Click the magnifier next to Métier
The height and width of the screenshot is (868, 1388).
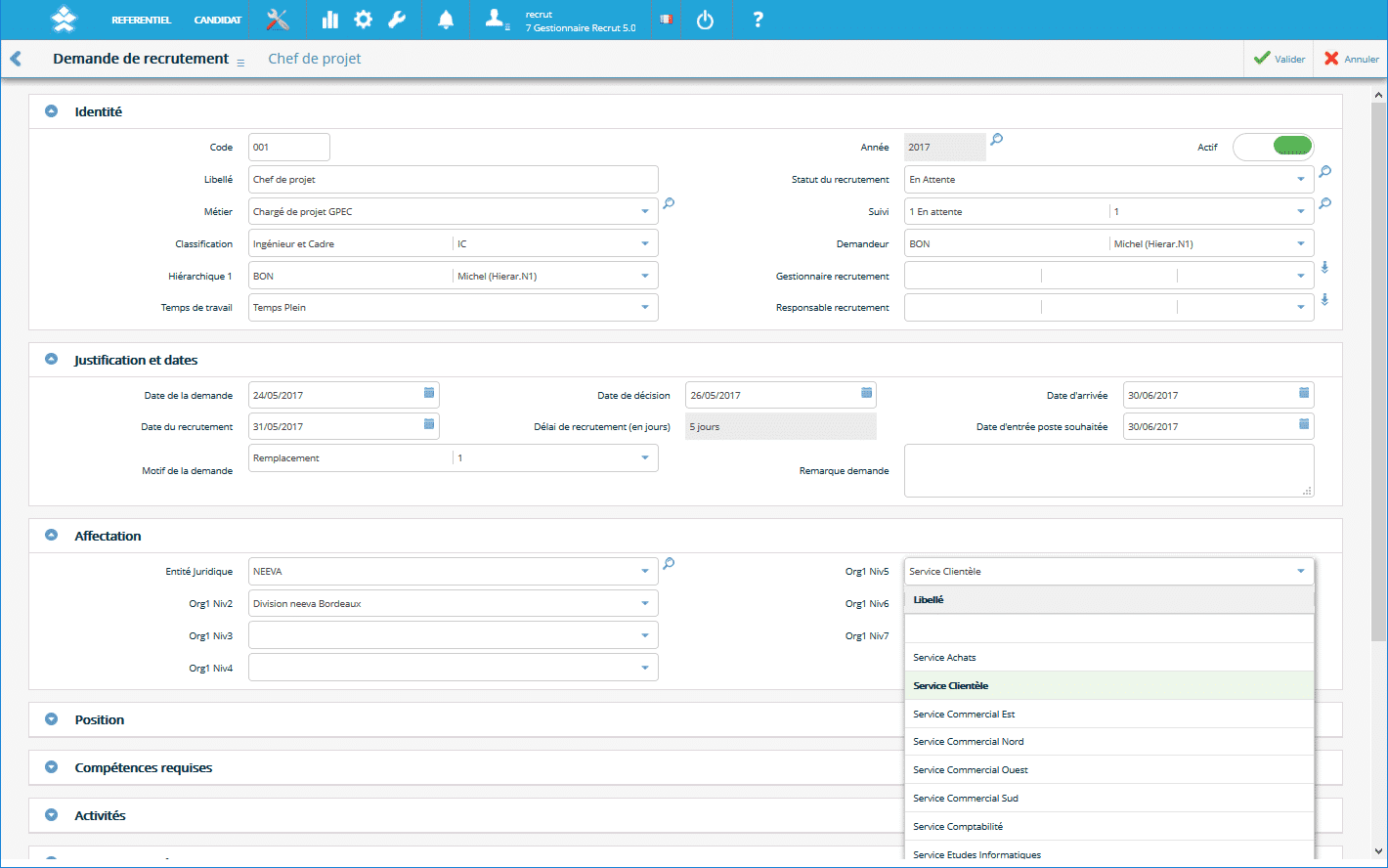(669, 204)
